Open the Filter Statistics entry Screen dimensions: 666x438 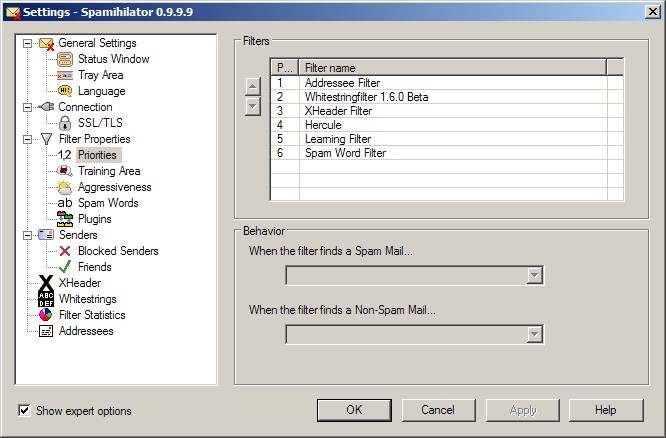pos(92,315)
